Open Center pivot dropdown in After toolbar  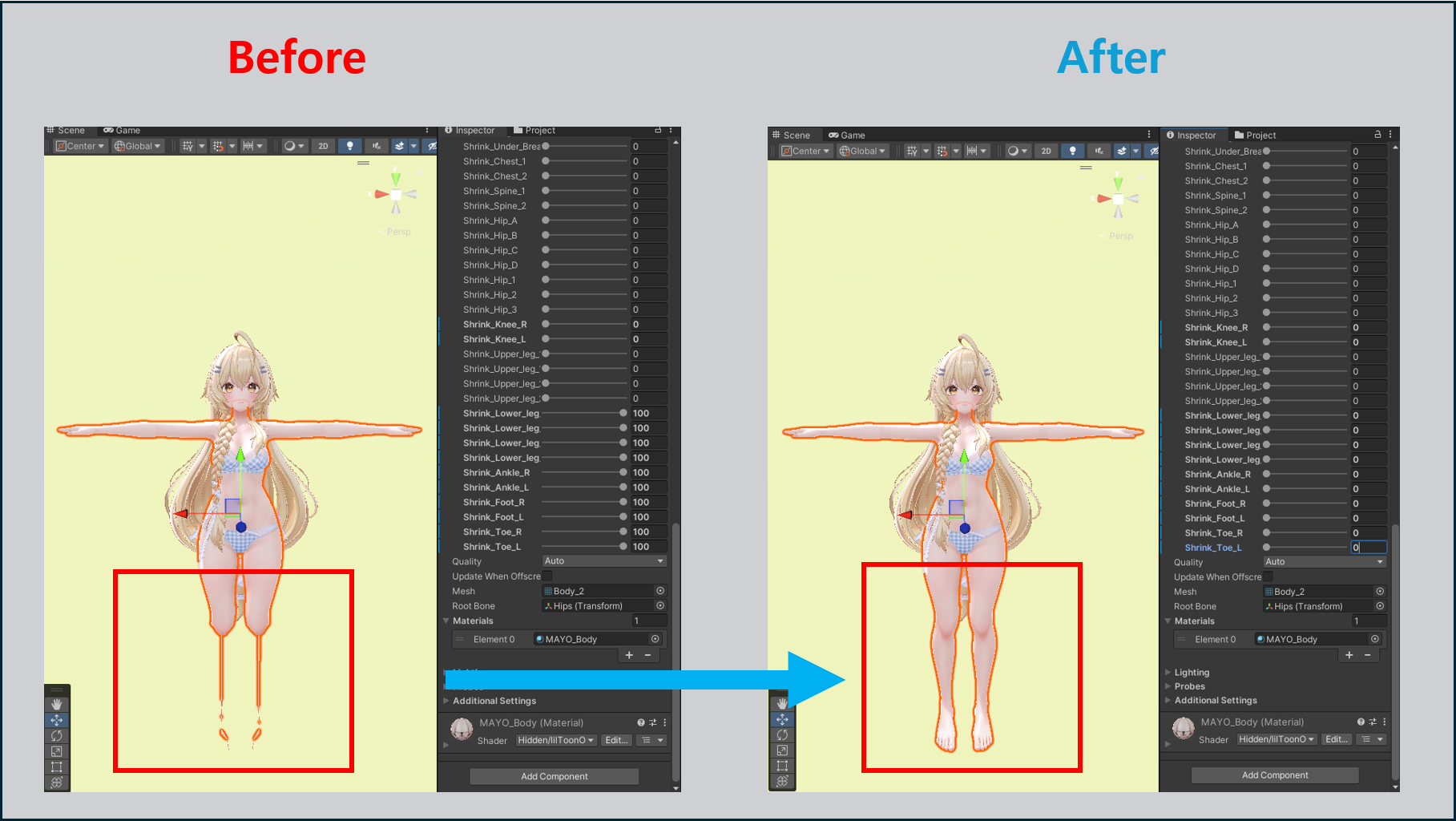(805, 151)
